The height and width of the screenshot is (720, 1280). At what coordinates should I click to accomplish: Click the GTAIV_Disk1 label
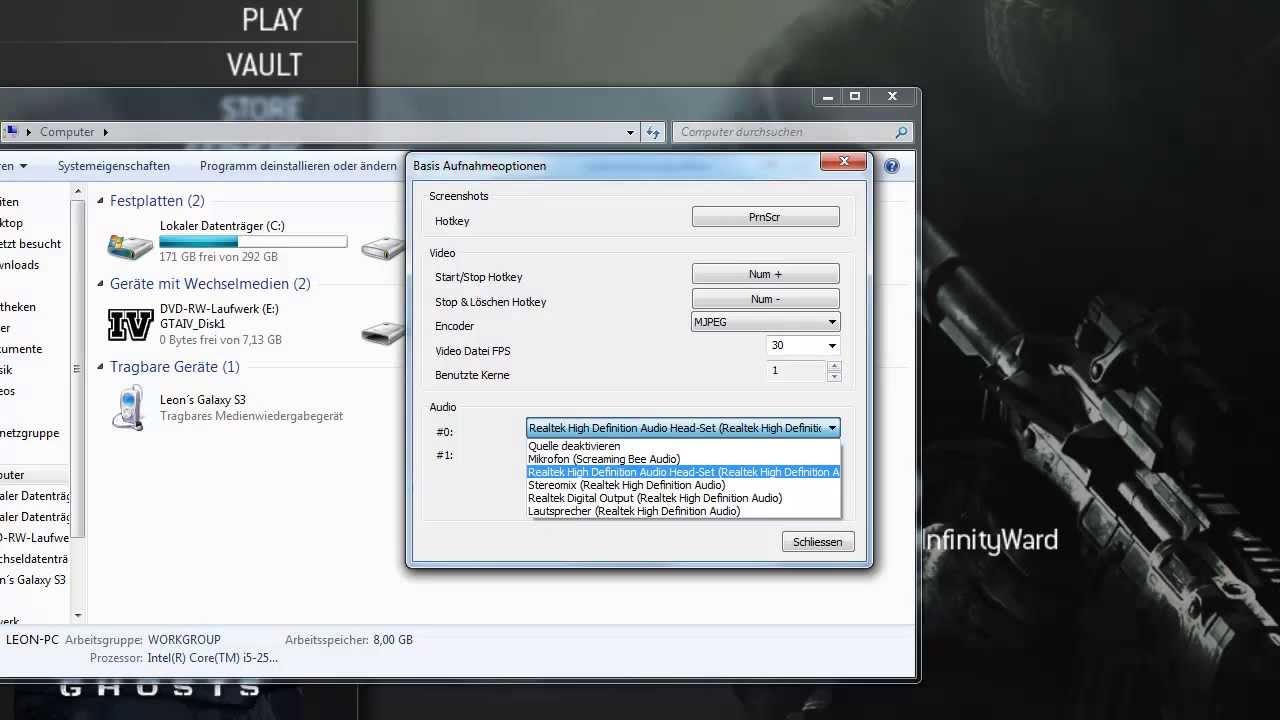point(192,324)
